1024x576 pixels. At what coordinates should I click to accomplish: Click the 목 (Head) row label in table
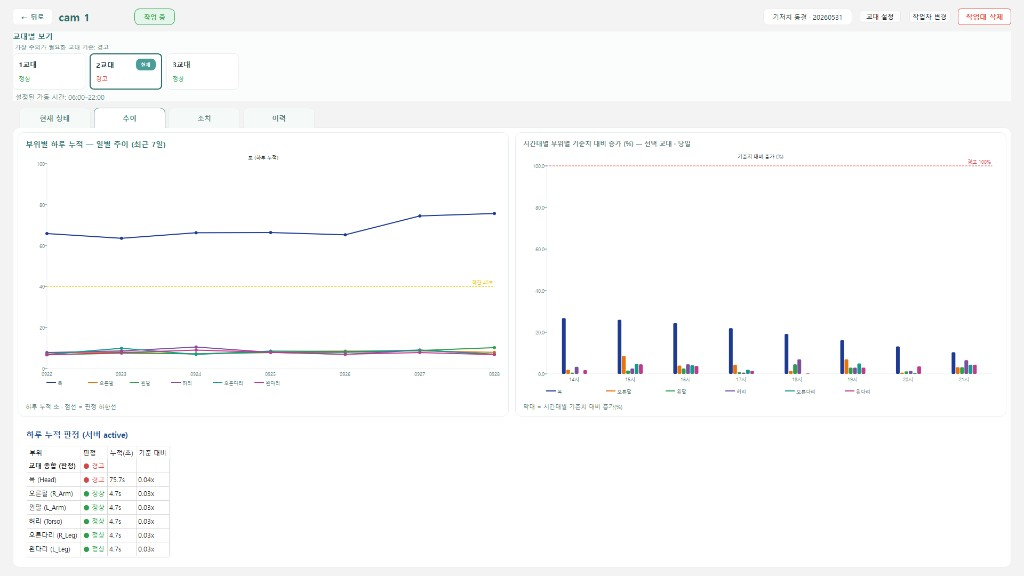coord(42,480)
